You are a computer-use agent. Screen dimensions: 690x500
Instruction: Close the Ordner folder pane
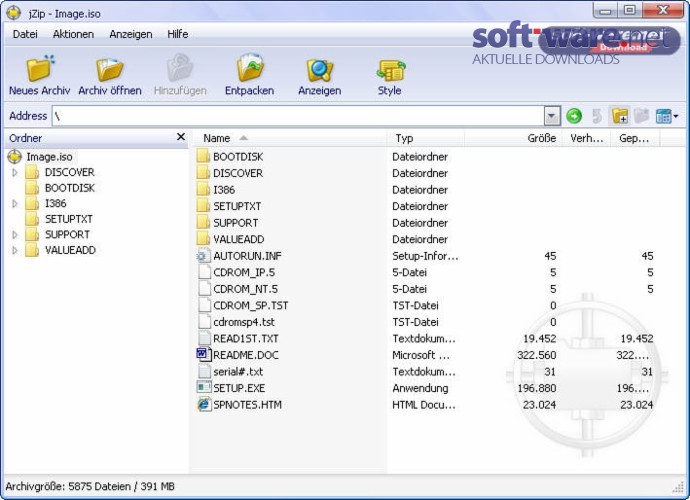tap(181, 137)
